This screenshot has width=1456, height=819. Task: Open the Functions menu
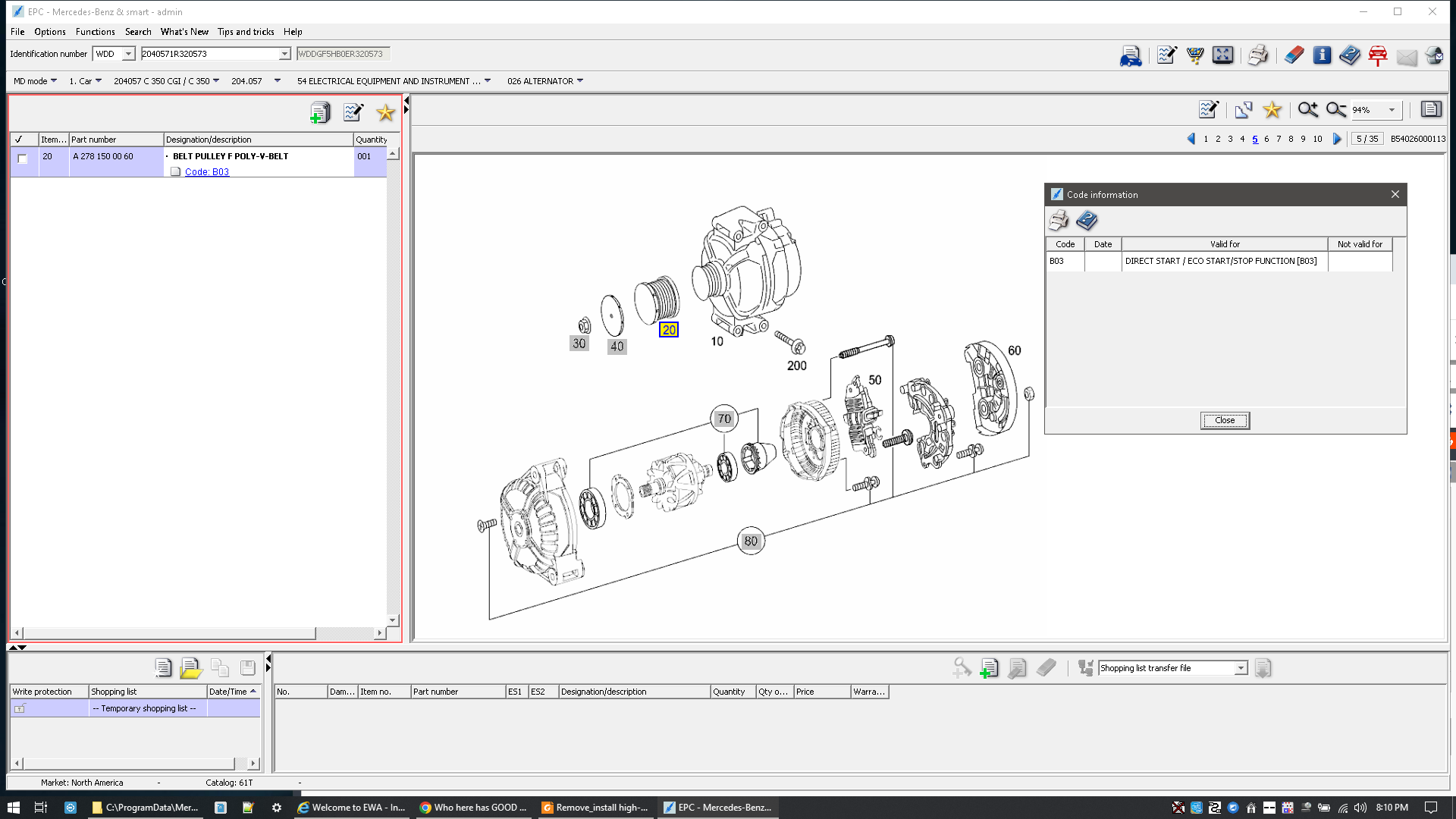click(x=95, y=32)
